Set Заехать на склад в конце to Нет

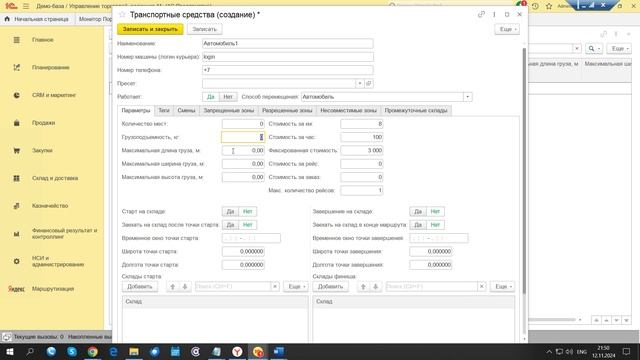pos(435,225)
